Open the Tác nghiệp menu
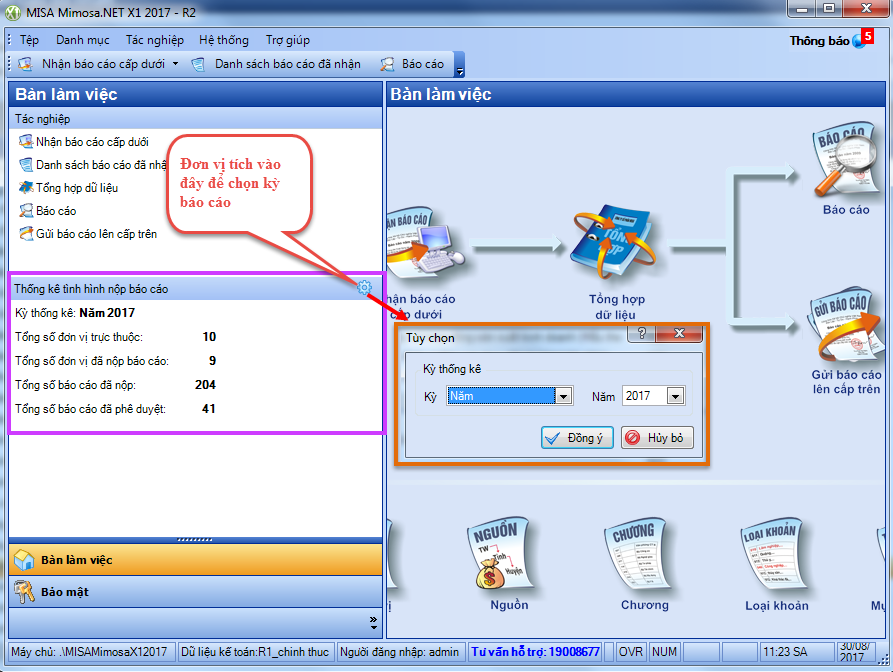 click(x=154, y=40)
